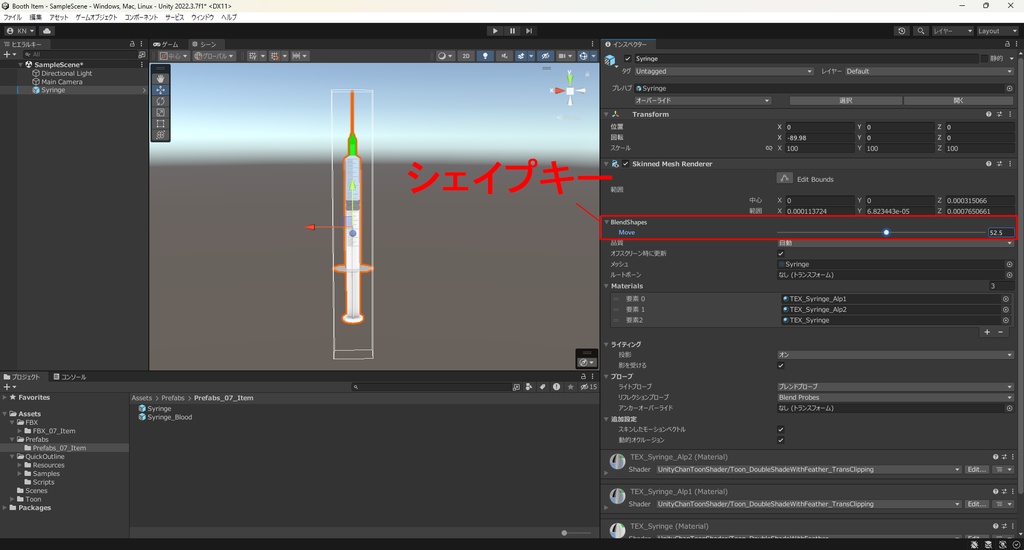The width and height of the screenshot is (1024, 550).
Task: Open the cloud services icon
Action: pos(47,31)
